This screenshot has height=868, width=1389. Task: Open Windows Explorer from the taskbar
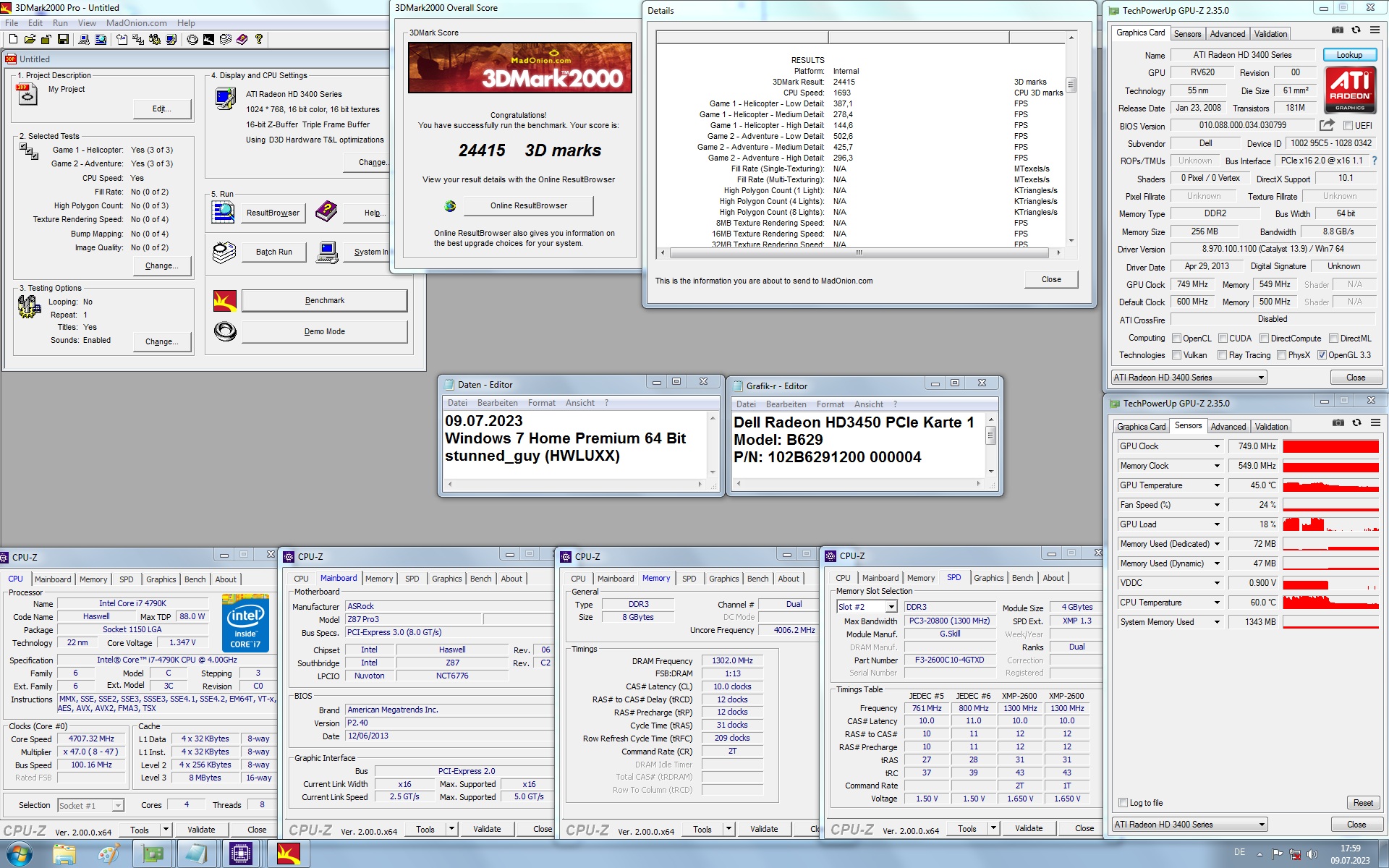pos(64,854)
